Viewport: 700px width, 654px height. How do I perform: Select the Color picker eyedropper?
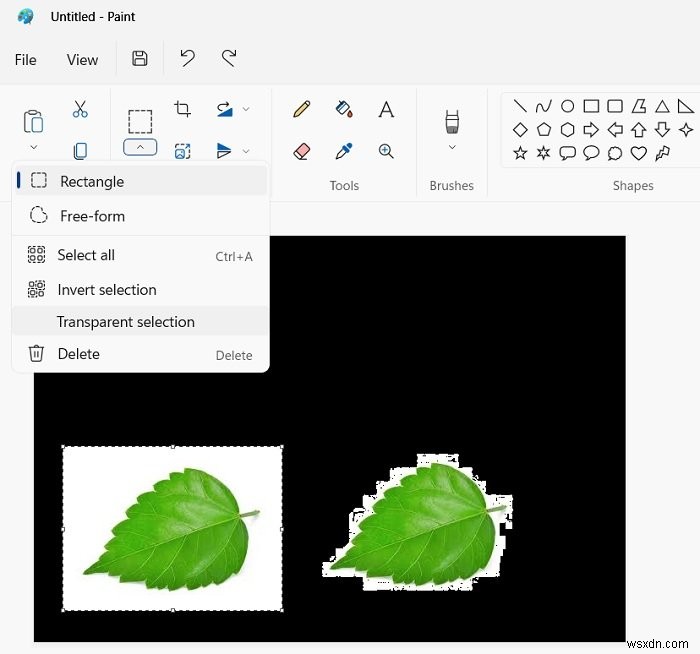point(344,151)
